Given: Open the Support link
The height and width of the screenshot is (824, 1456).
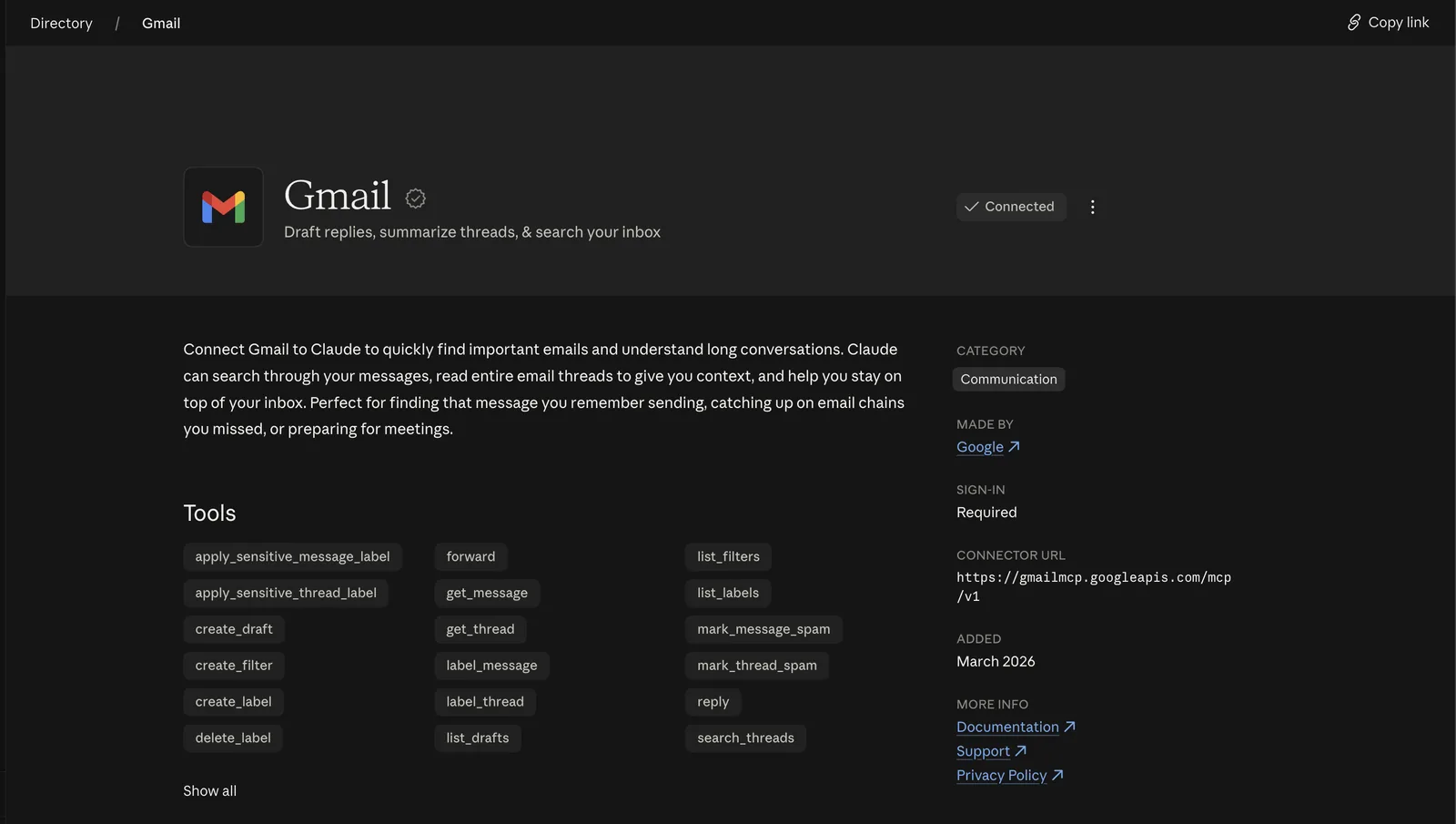Looking at the screenshot, I should coord(983,751).
